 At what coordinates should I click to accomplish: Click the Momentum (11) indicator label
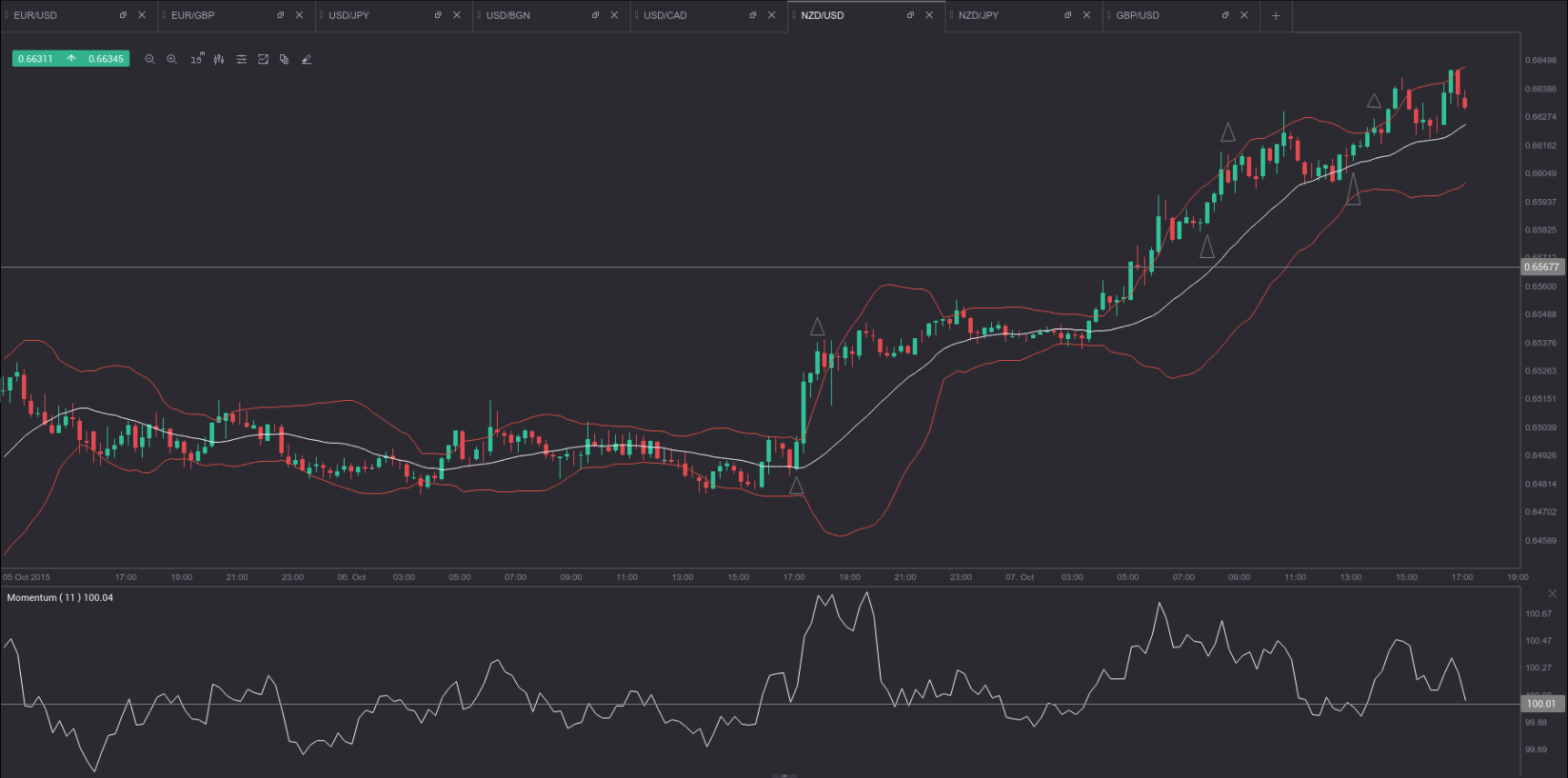point(59,598)
